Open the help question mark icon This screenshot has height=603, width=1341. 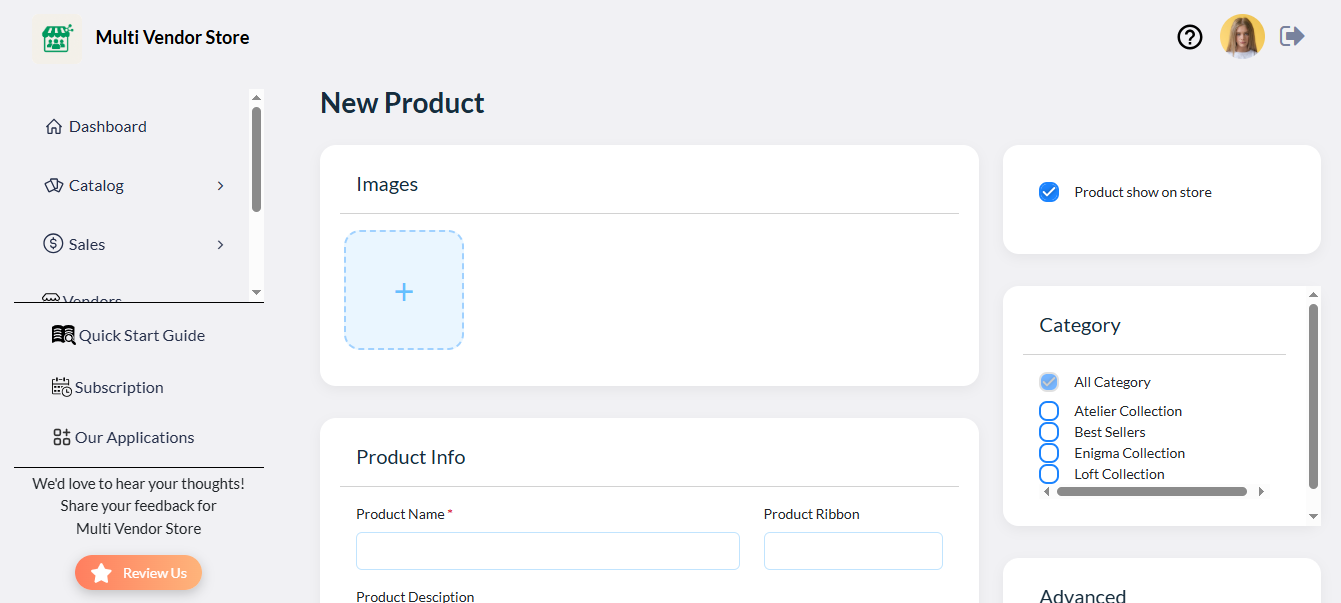click(x=1189, y=37)
